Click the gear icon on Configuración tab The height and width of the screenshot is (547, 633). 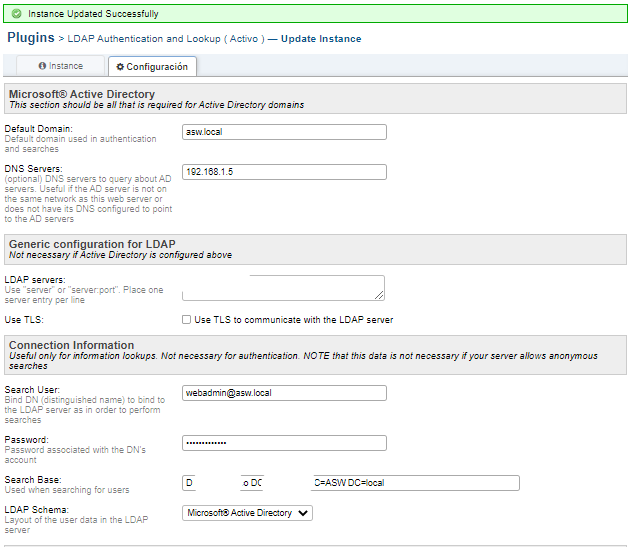coord(121,67)
